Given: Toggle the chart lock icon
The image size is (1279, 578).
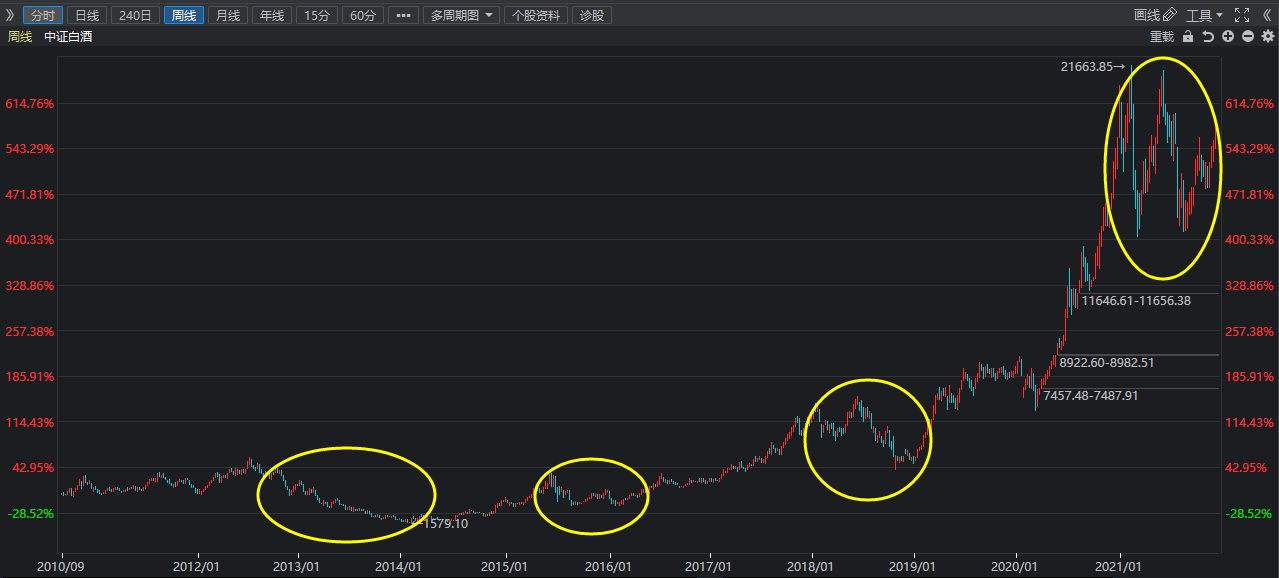Looking at the screenshot, I should [1188, 36].
